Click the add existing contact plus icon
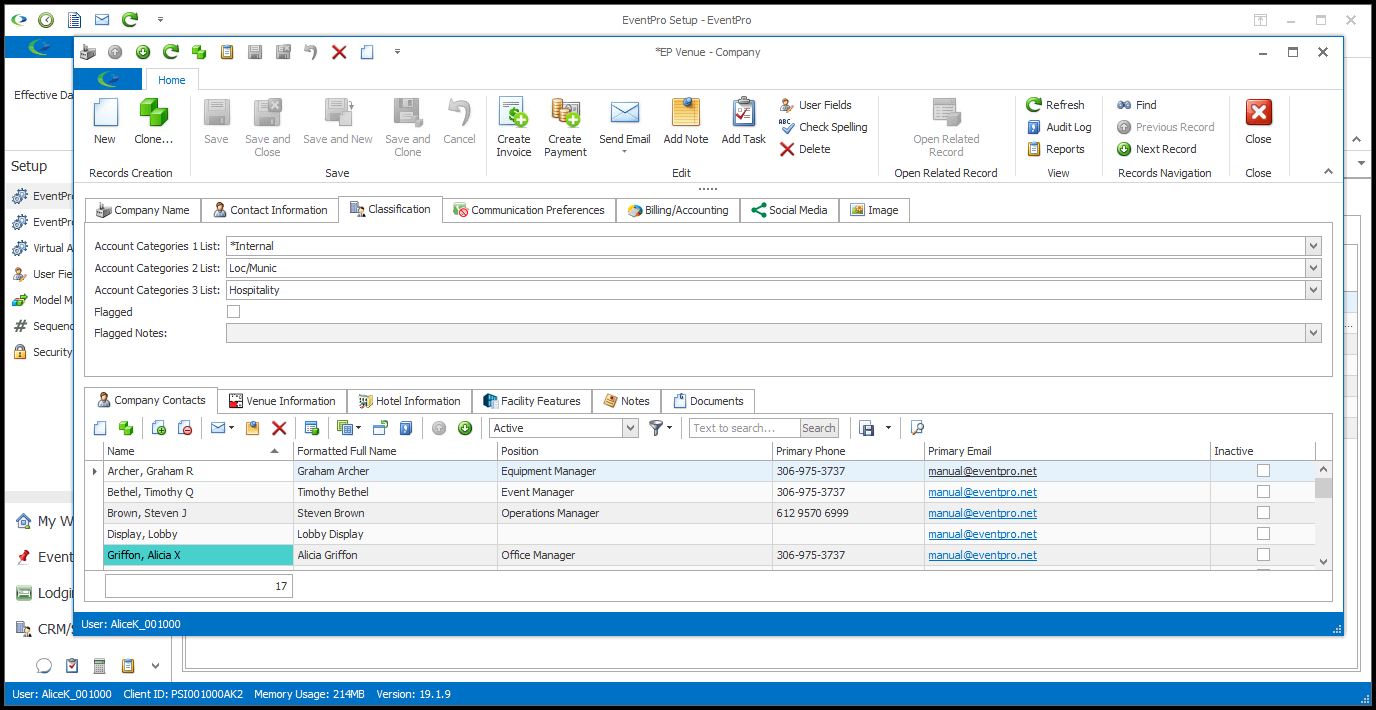The width and height of the screenshot is (1376, 710). coord(159,428)
